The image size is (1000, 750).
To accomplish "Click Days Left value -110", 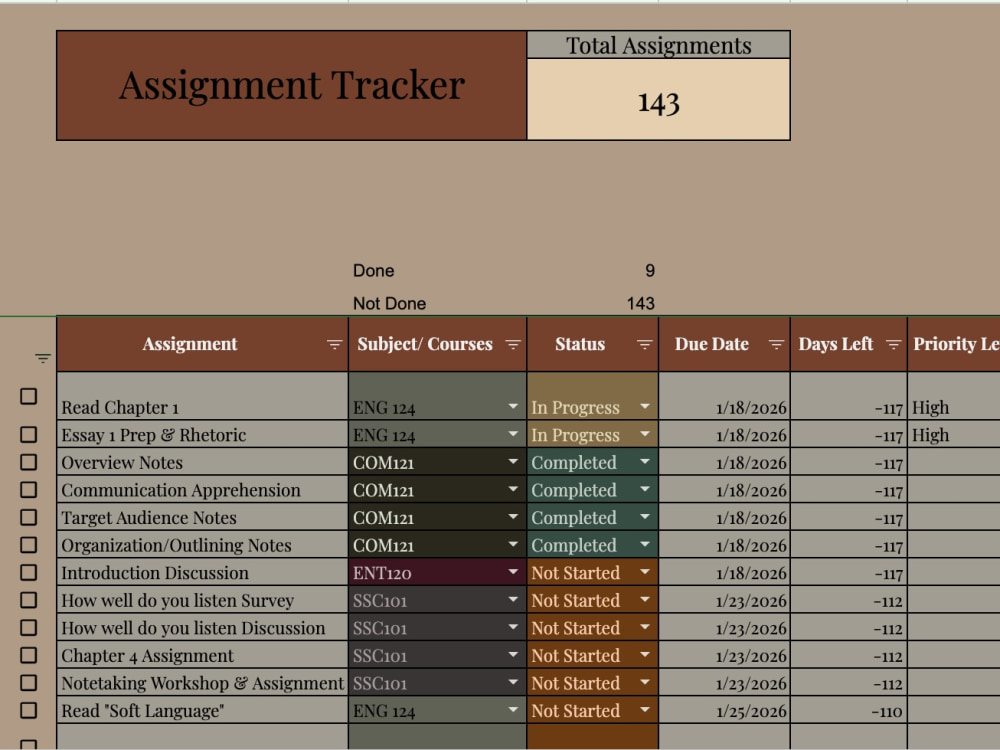I will pos(848,710).
